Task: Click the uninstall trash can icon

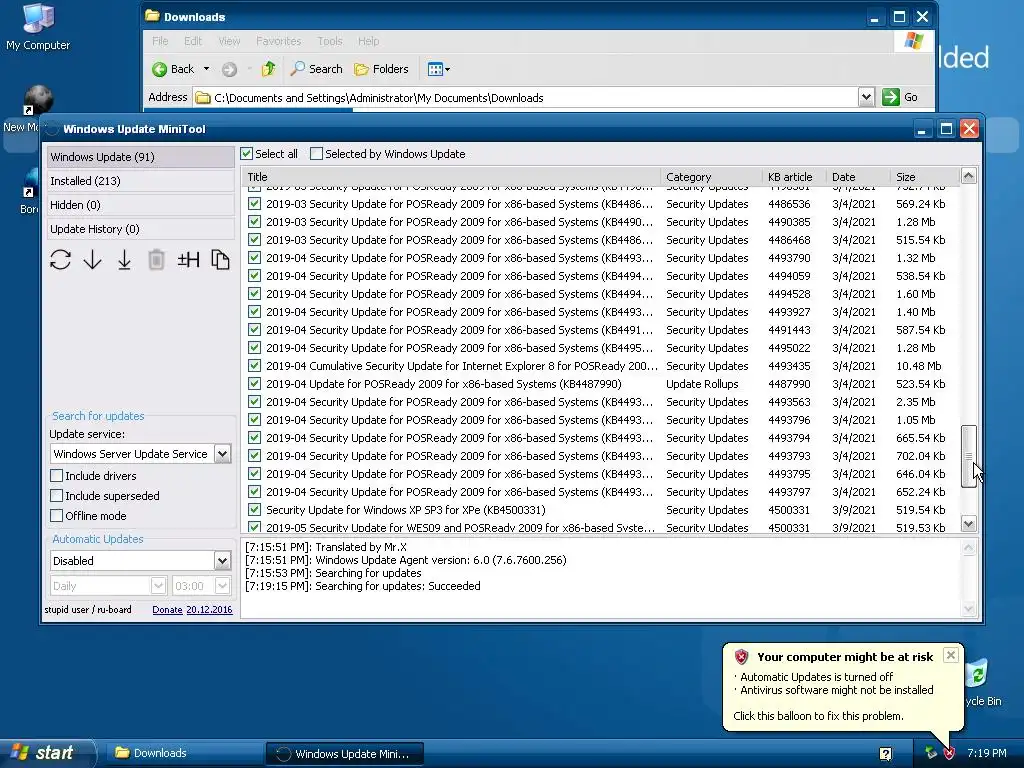Action: click(x=156, y=260)
